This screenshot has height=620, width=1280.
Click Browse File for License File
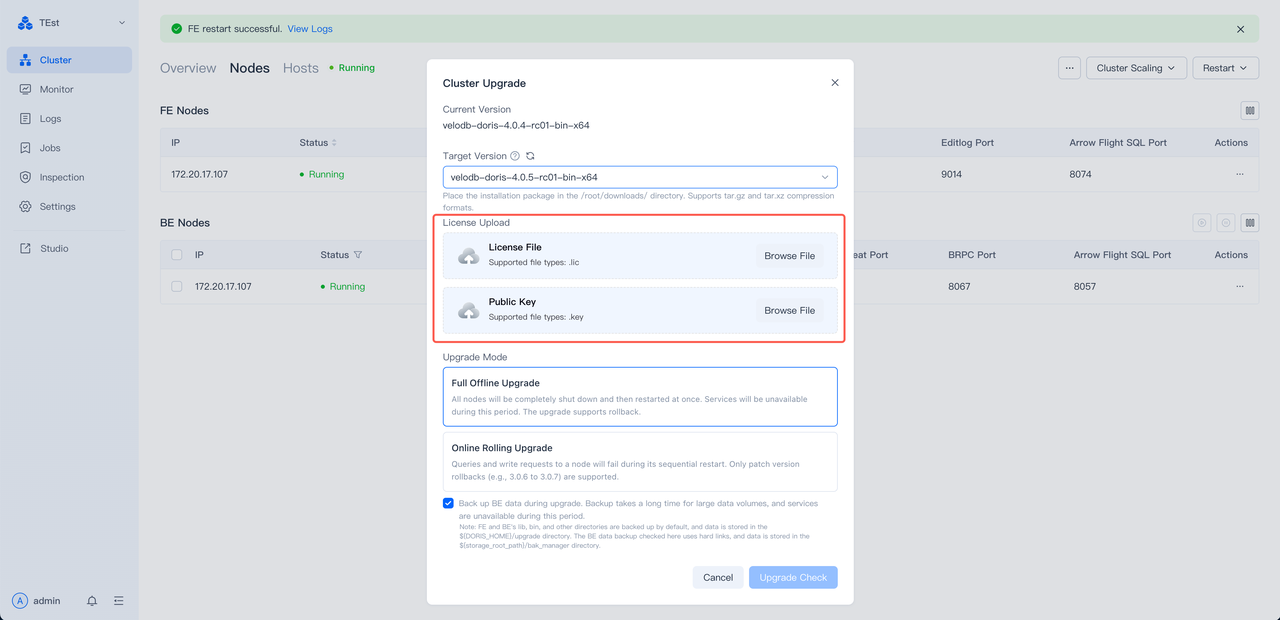pos(789,256)
